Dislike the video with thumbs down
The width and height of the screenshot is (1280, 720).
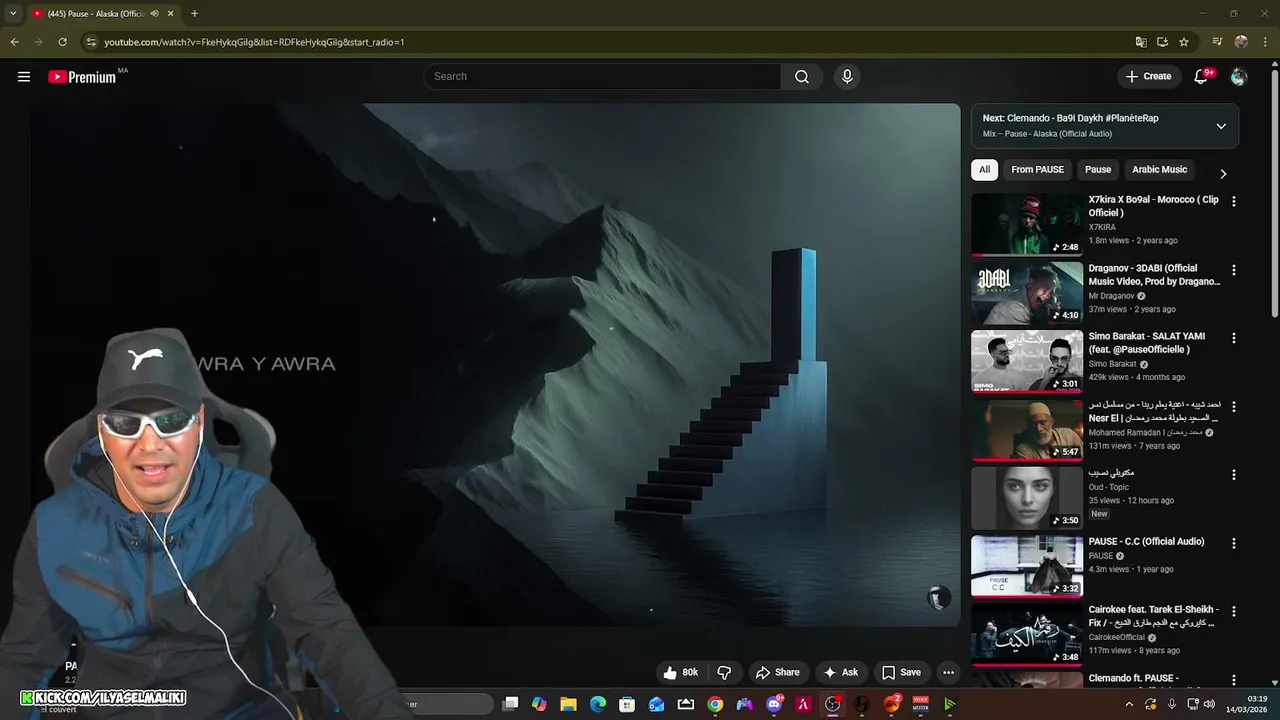point(725,673)
